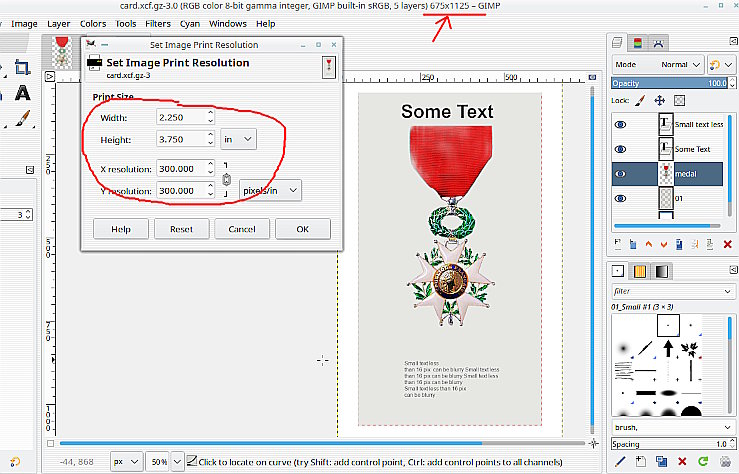739x474 pixels.
Task: Toggle lock pixels paintbrush icon
Action: click(640, 100)
